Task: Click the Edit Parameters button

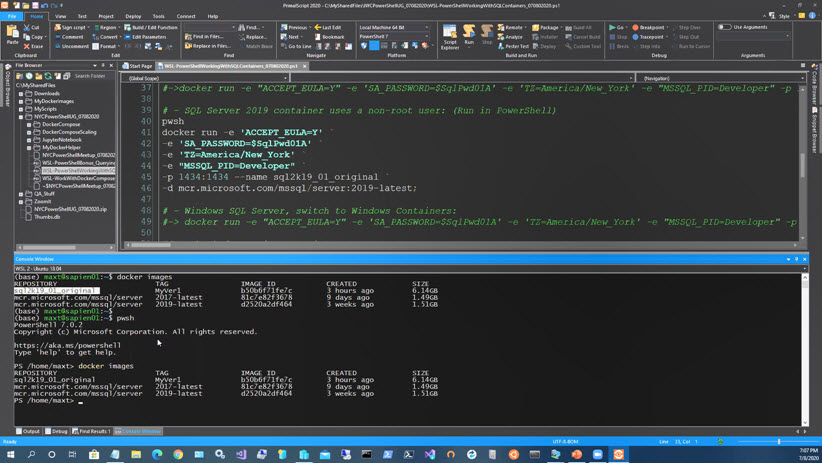Action: (145, 37)
